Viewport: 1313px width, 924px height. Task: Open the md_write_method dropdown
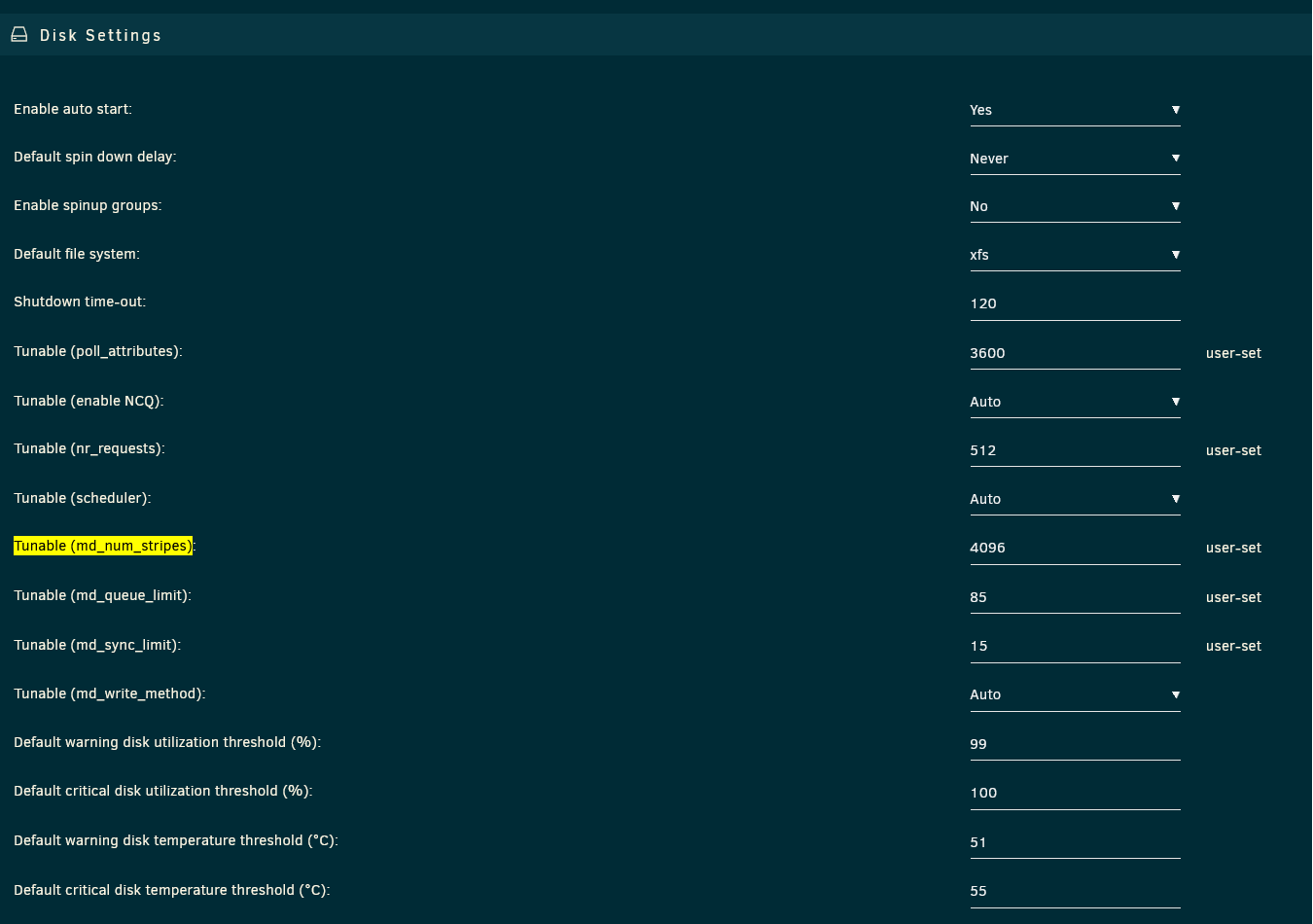1074,694
